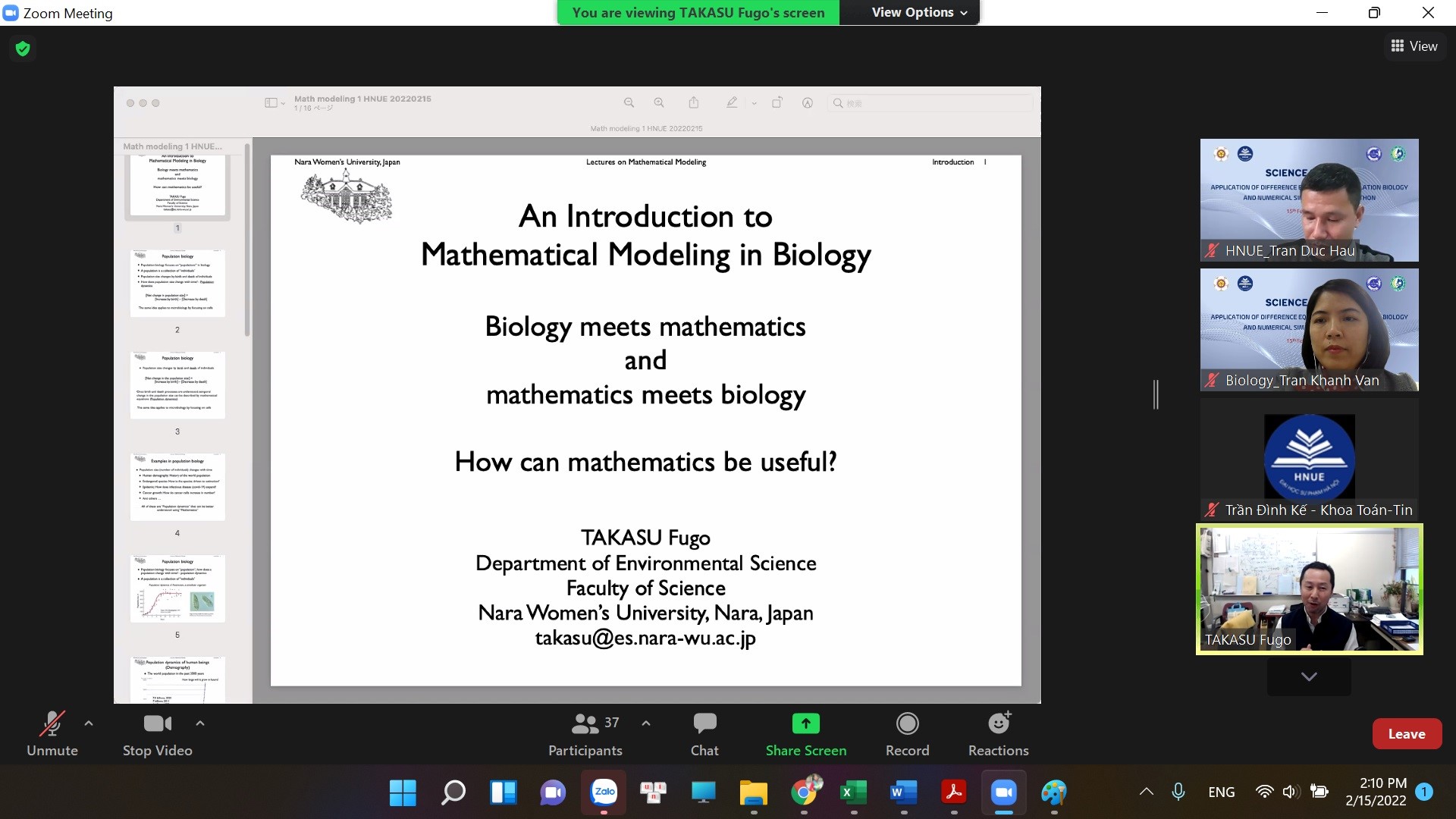Open the Reactions menu
Screen dimensions: 1456x819
[998, 733]
